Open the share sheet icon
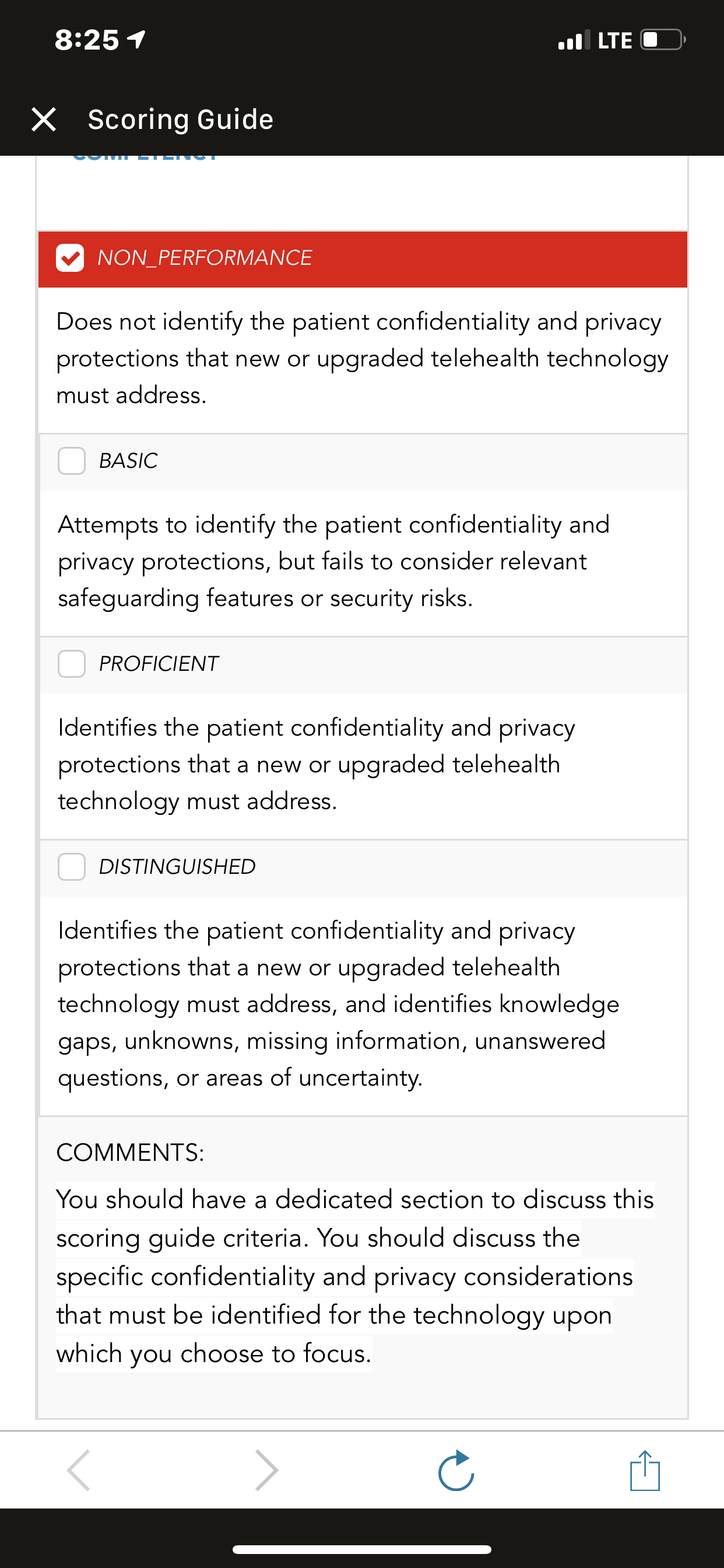The height and width of the screenshot is (1568, 724). click(x=645, y=1470)
